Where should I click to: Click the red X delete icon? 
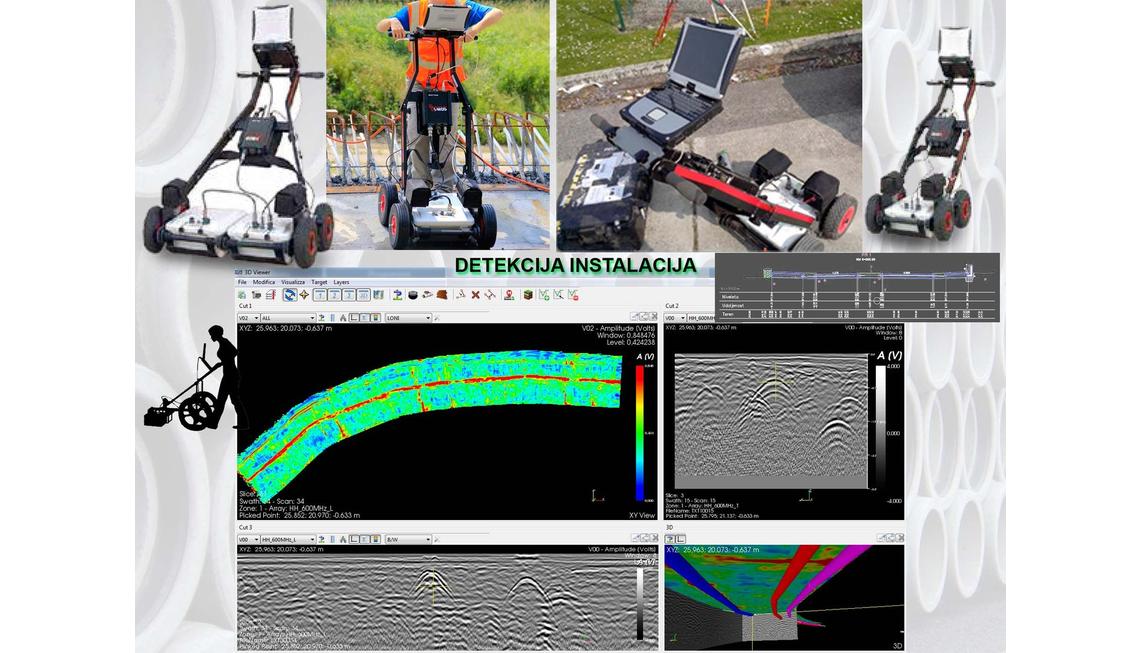click(x=475, y=295)
